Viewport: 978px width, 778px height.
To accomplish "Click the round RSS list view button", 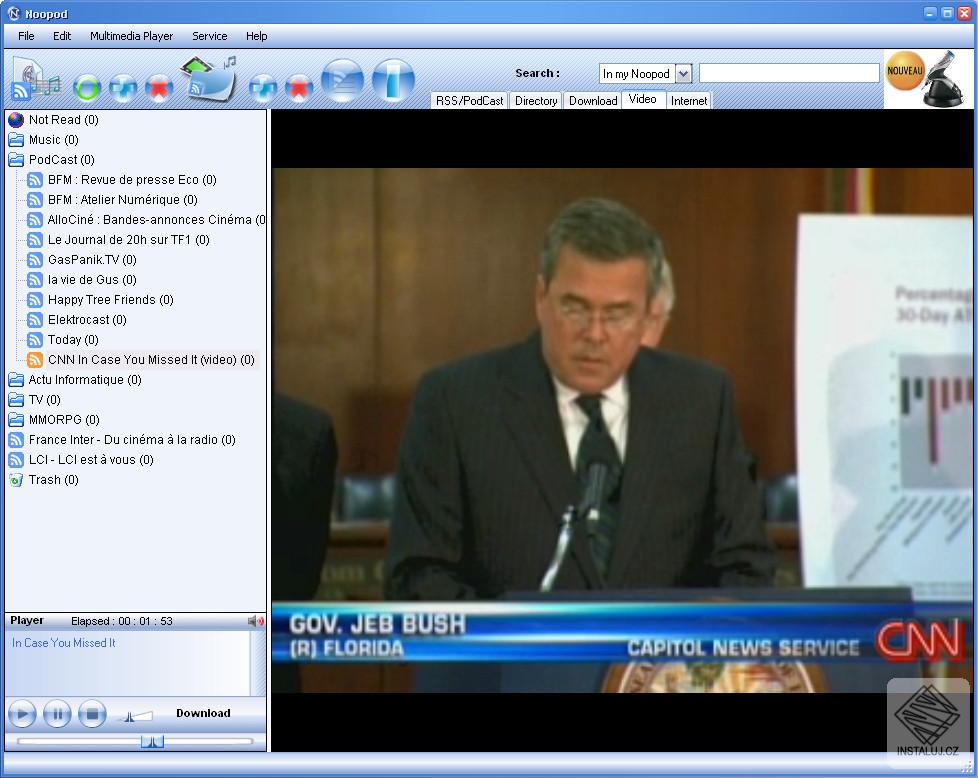I will 342,80.
